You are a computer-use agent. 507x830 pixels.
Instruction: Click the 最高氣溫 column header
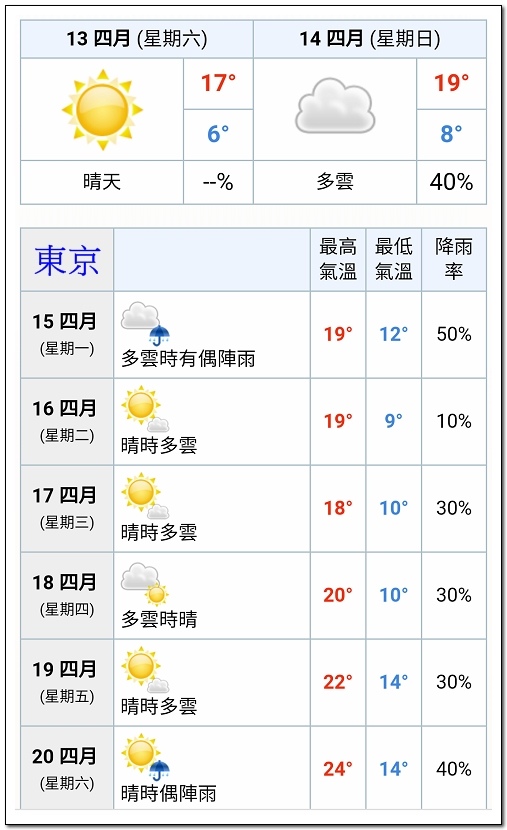click(338, 259)
